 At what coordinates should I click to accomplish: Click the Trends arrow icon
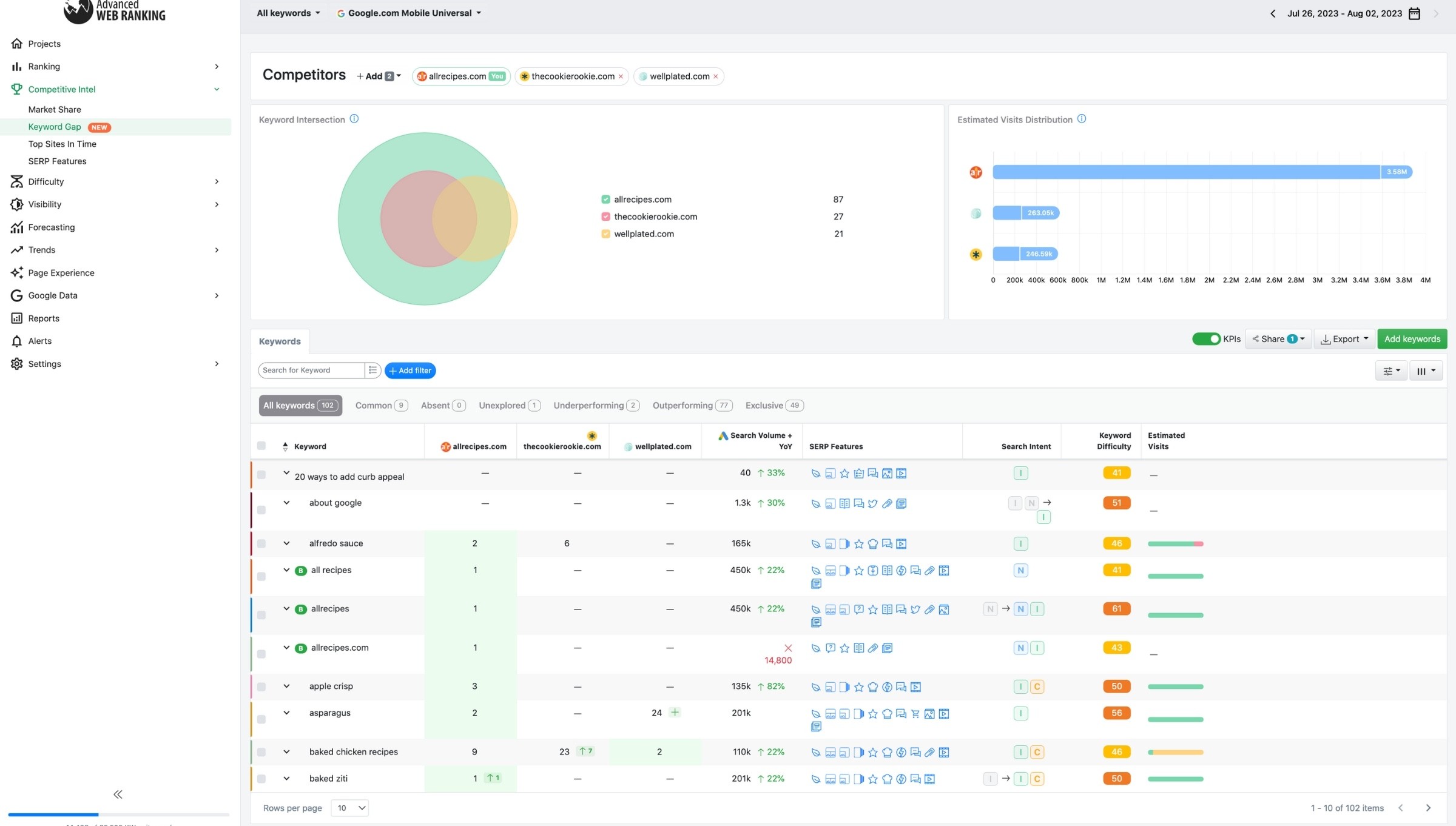tap(16, 250)
